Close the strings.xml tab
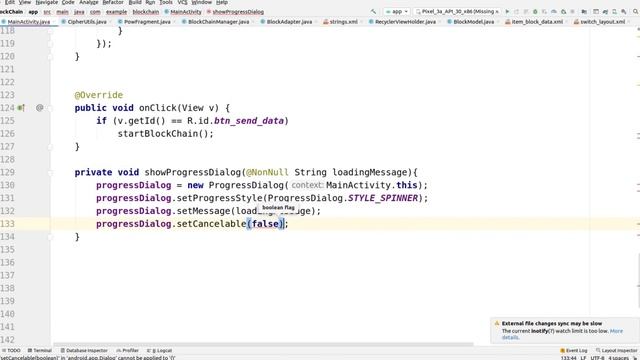640x360 pixels. click(362, 22)
